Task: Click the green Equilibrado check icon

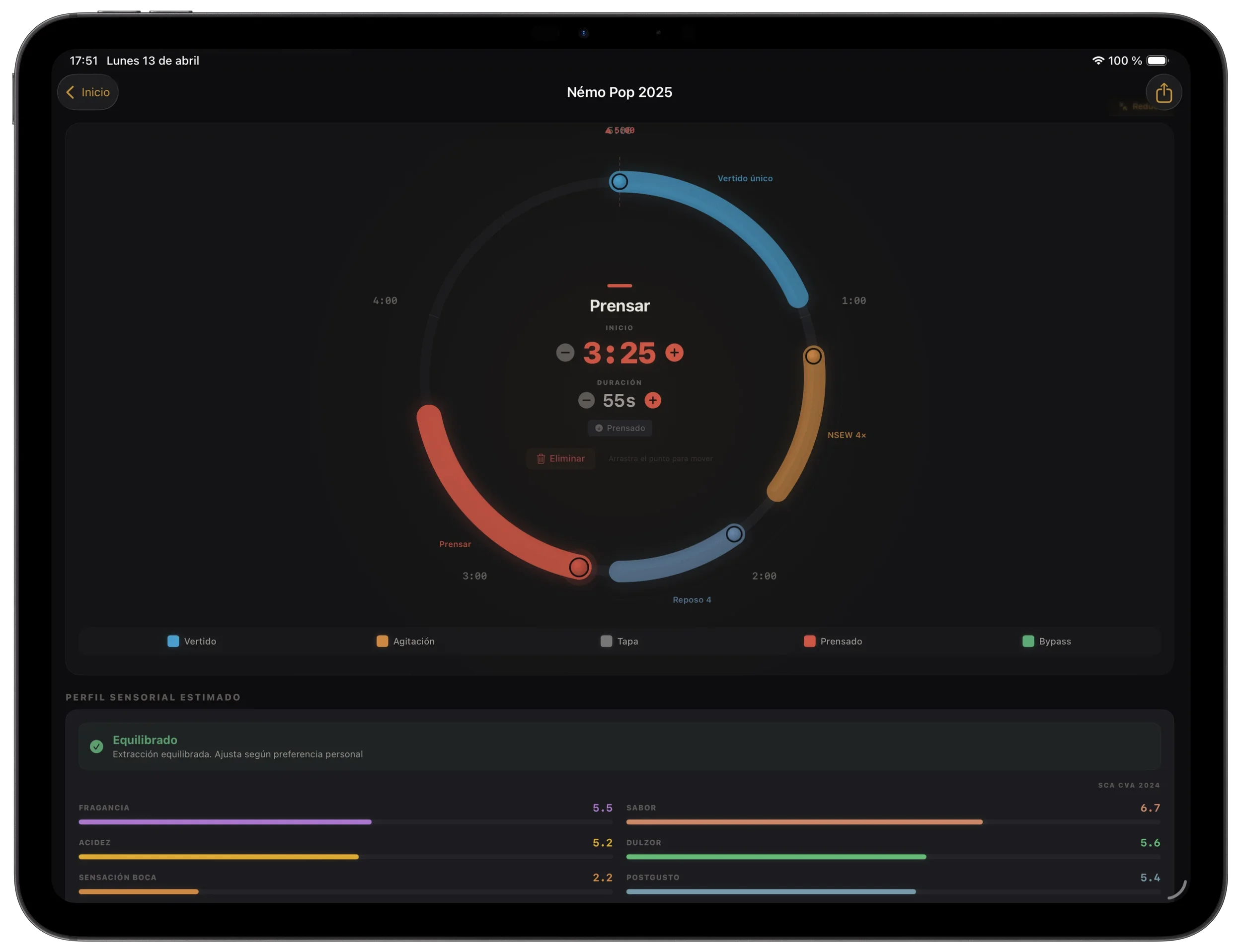Action: 96,746
